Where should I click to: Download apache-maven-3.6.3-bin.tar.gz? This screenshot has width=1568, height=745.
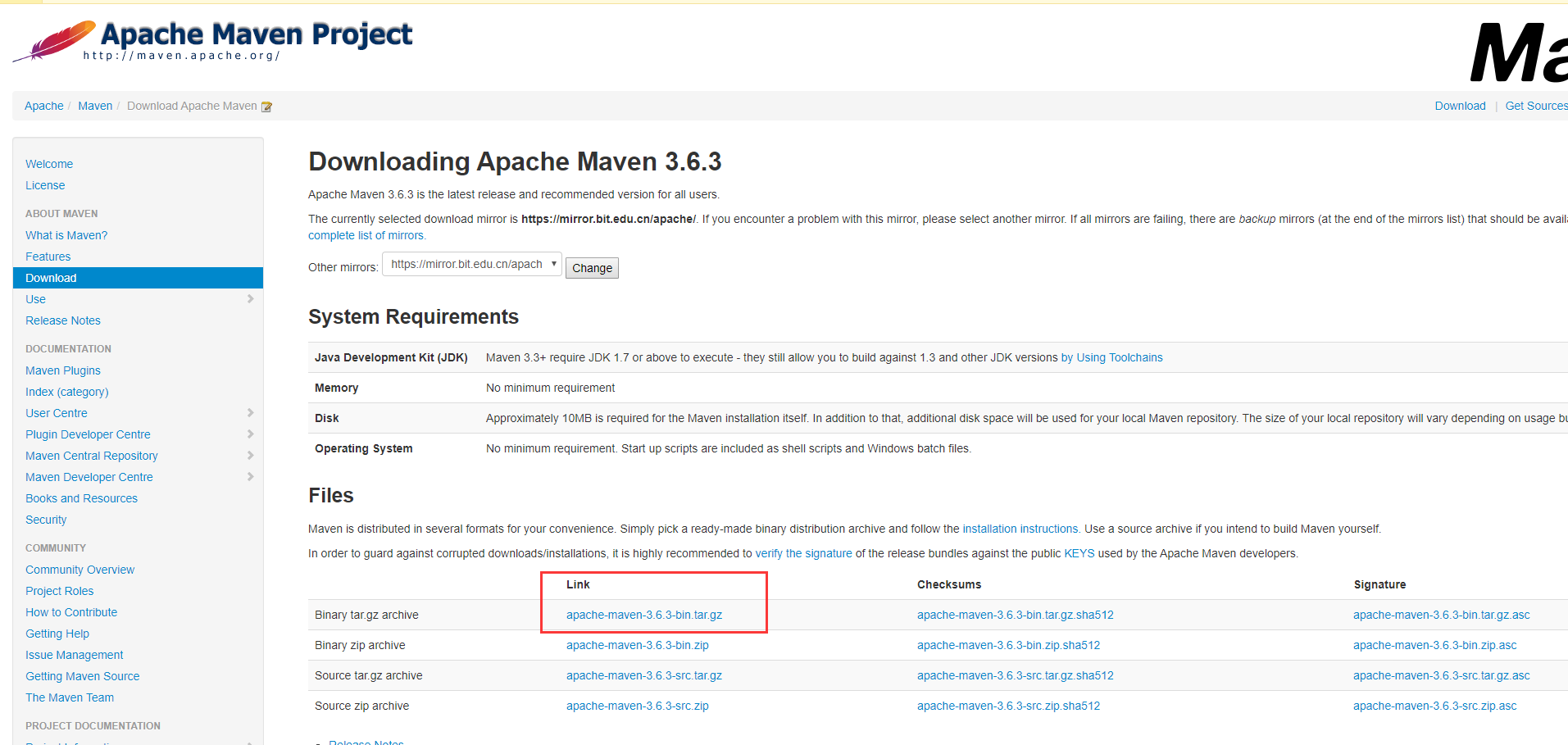pos(644,615)
